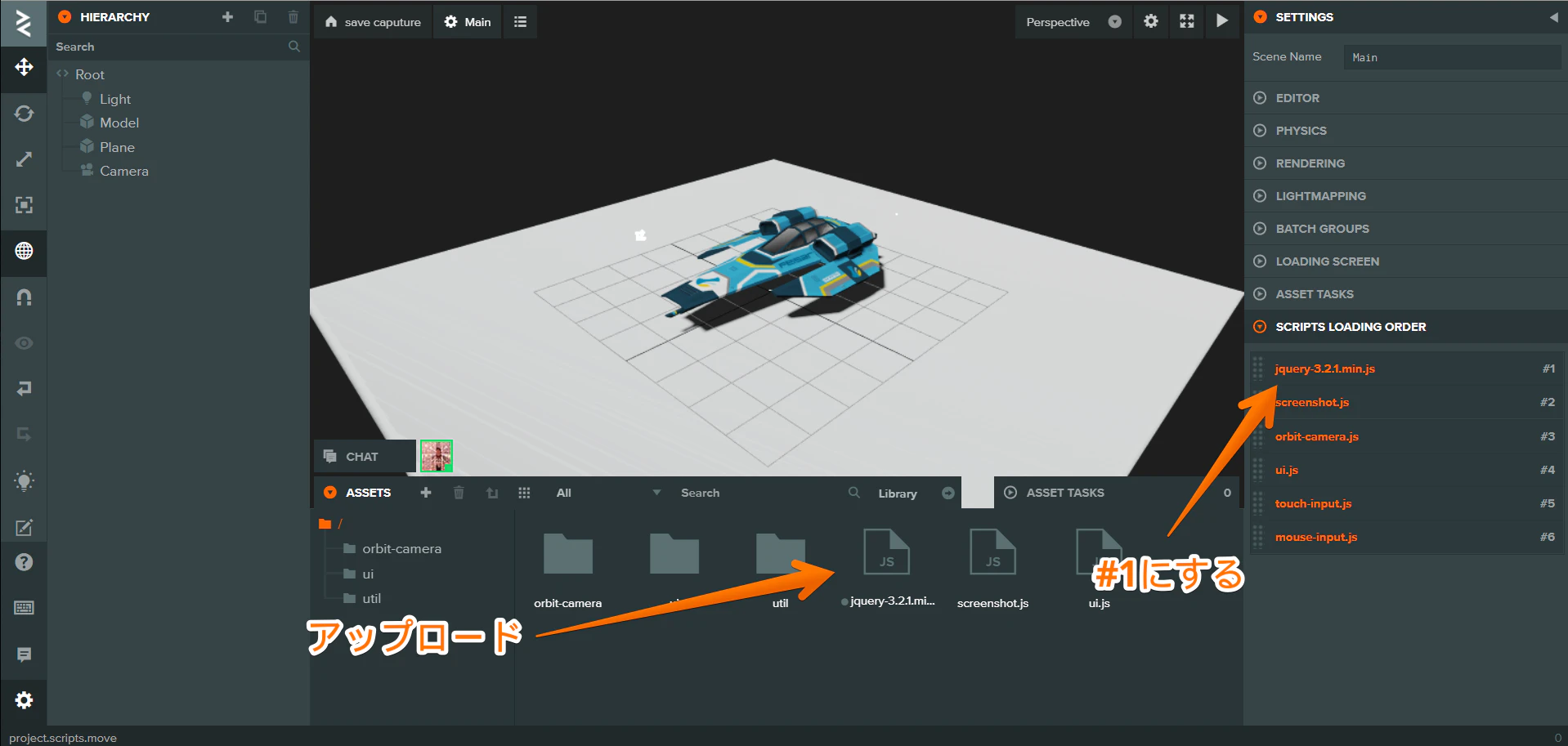Open settings gear in left sidebar
1568x746 pixels.
pos(24,700)
